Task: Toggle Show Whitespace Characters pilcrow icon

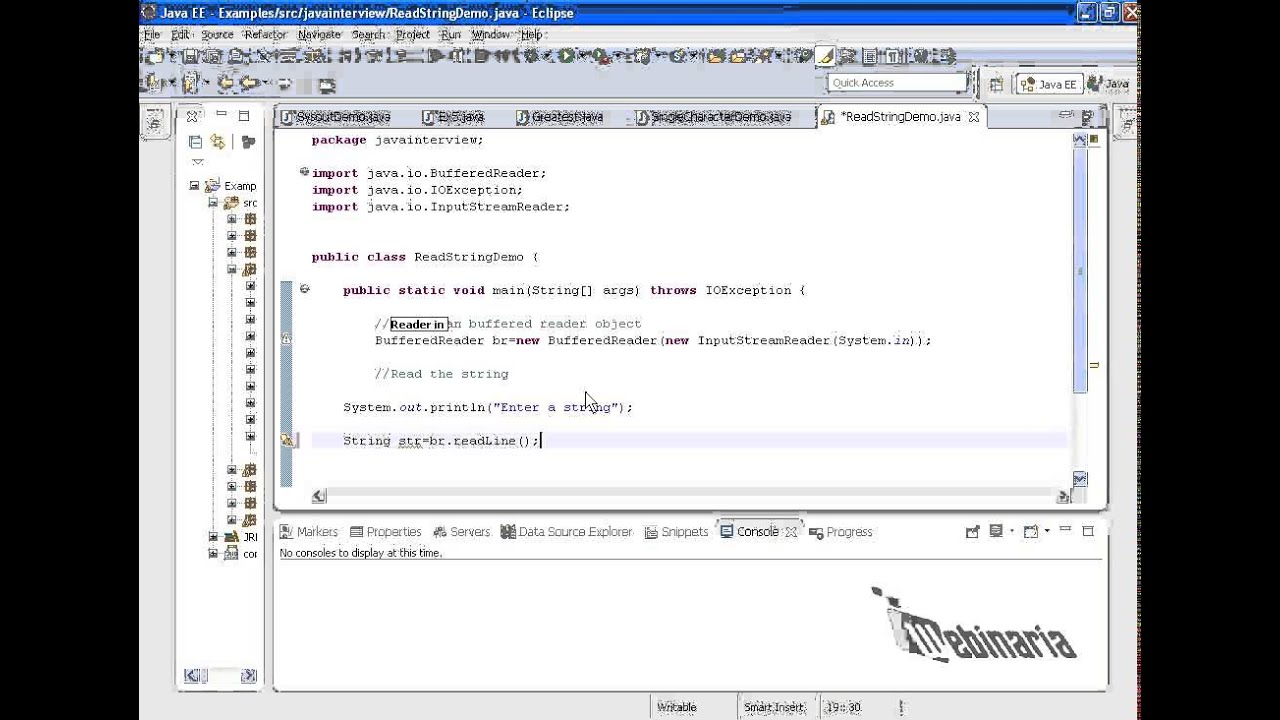Action: coord(892,57)
